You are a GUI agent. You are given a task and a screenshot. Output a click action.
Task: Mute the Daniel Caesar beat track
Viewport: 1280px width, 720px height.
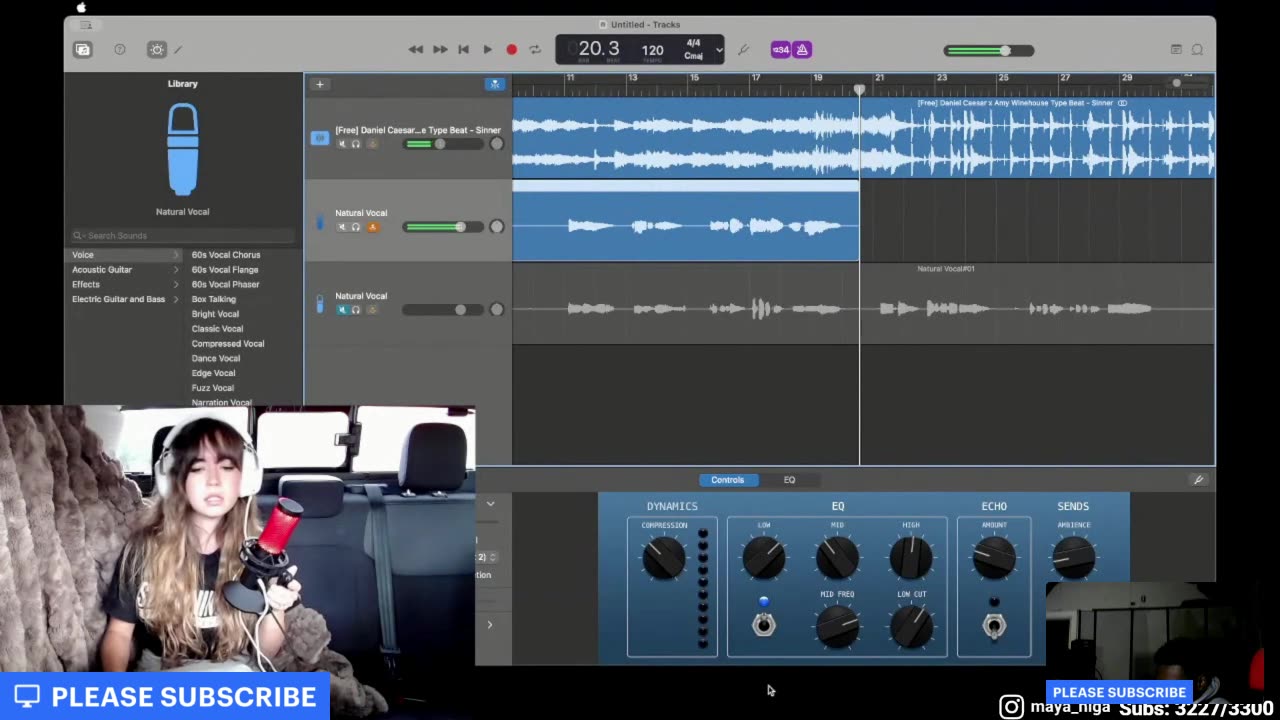(342, 144)
